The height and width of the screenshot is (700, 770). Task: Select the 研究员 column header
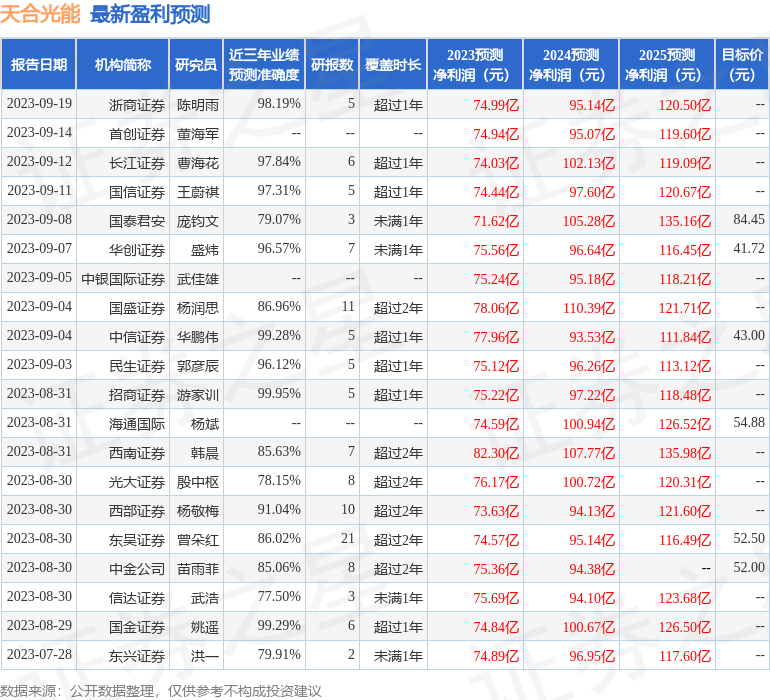(196, 64)
